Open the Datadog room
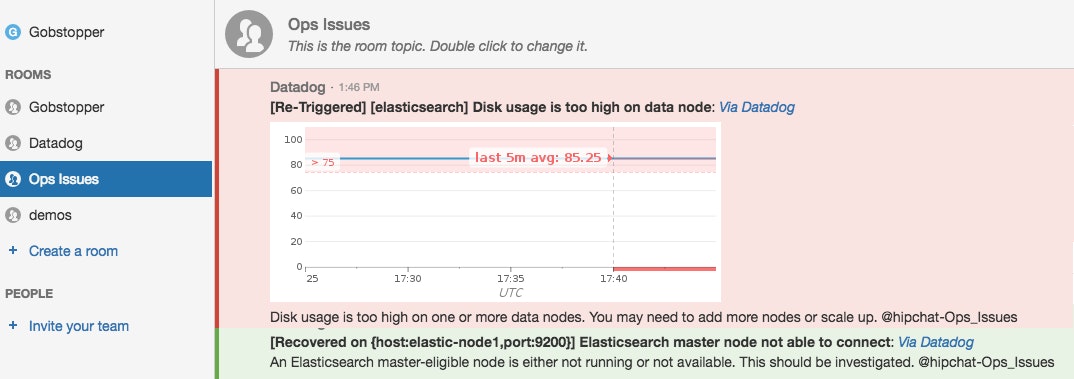The image size is (1074, 379). pos(55,143)
